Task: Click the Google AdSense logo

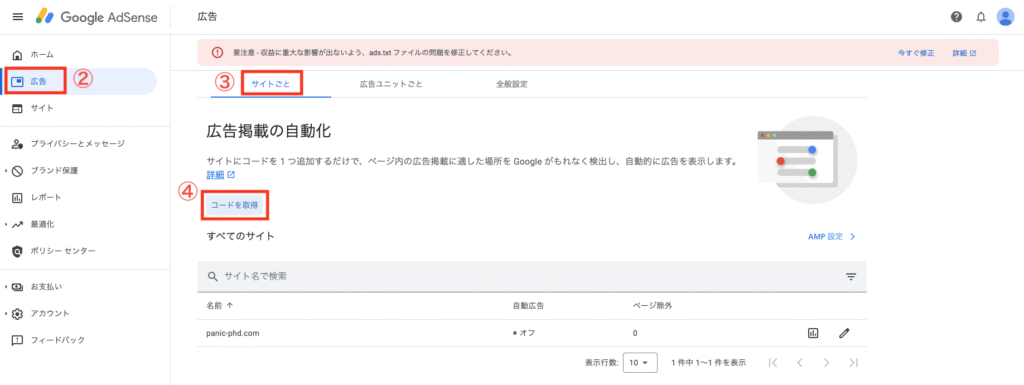Action: pos(97,17)
